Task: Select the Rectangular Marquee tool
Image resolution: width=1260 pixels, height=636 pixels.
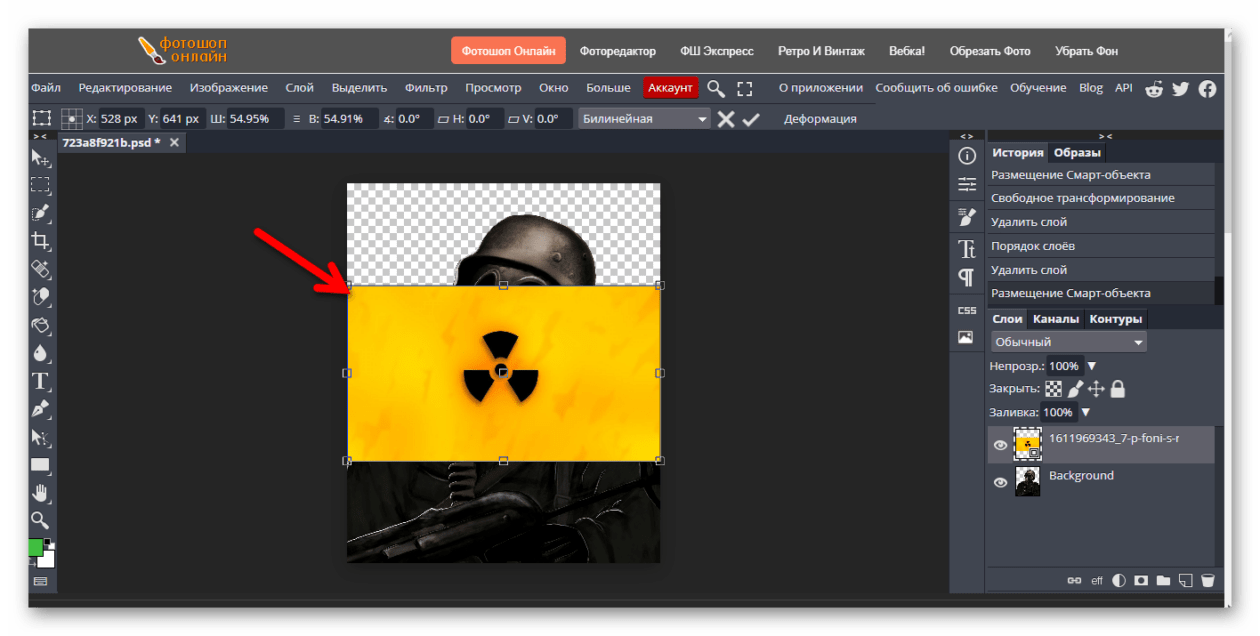Action: [x=40, y=185]
